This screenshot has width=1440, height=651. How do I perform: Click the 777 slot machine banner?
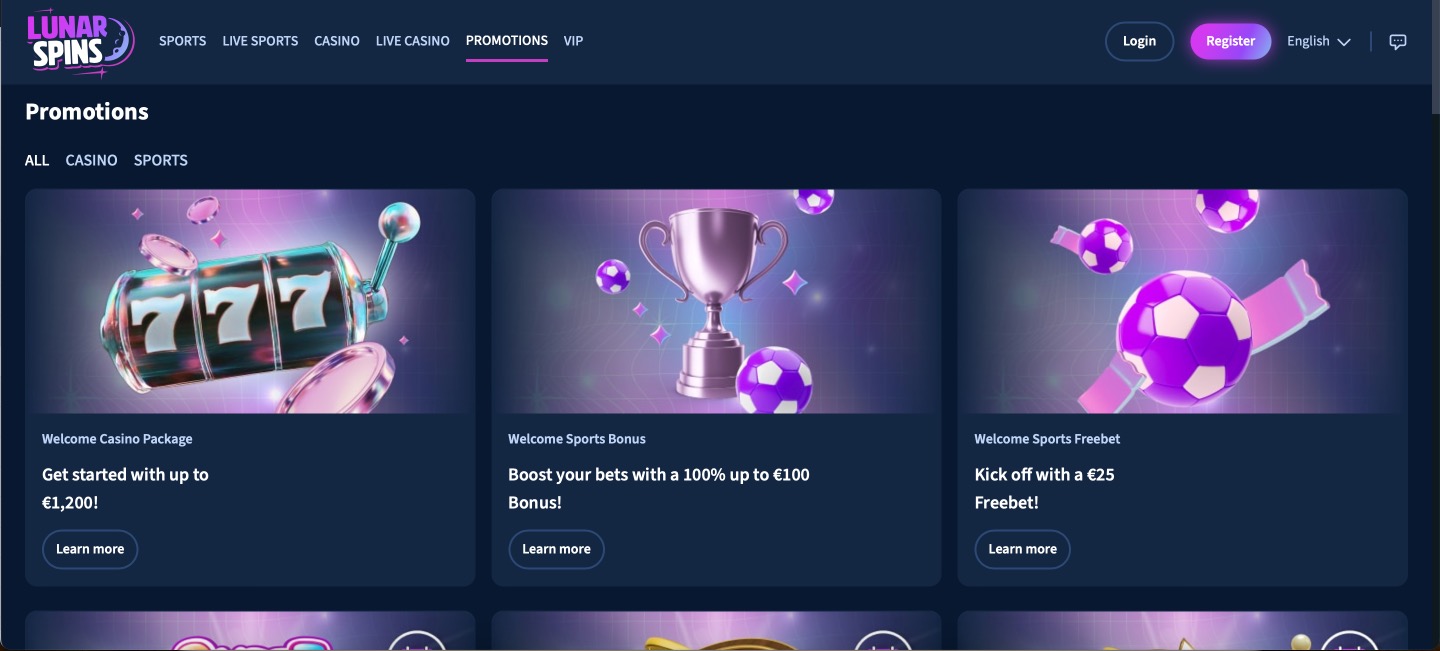coord(250,301)
